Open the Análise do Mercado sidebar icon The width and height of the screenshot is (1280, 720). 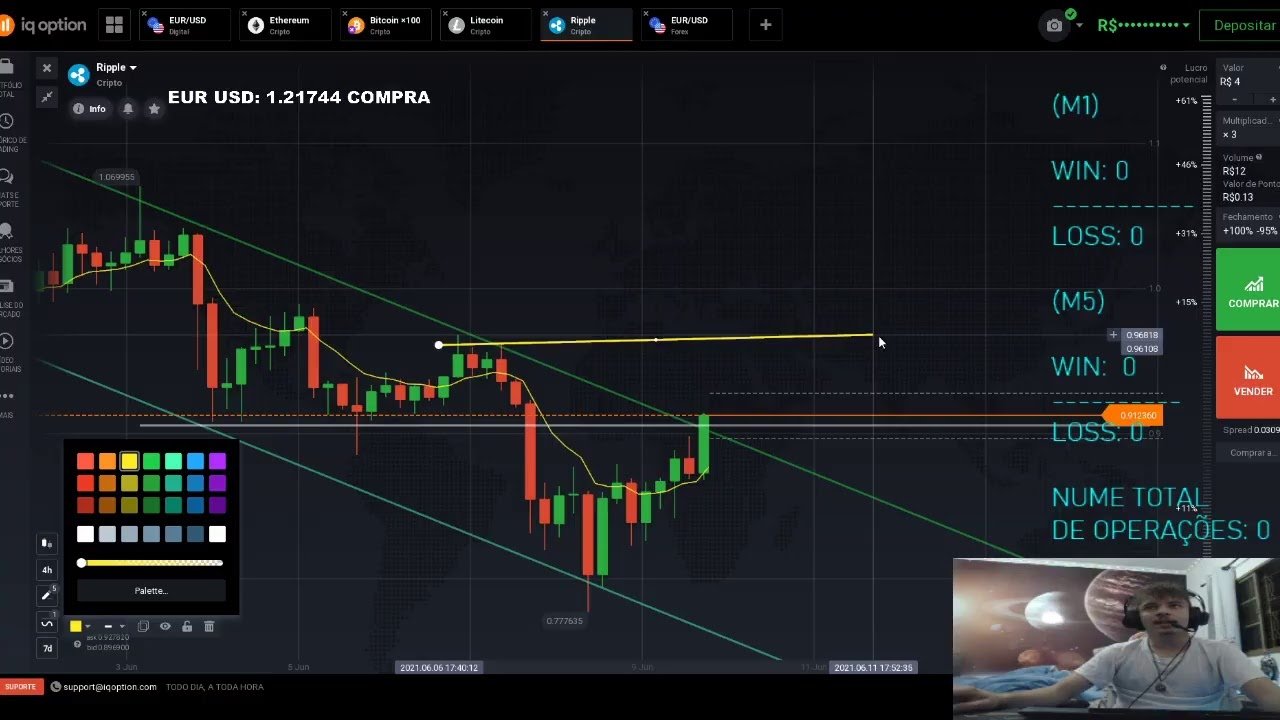pyautogui.click(x=7, y=286)
